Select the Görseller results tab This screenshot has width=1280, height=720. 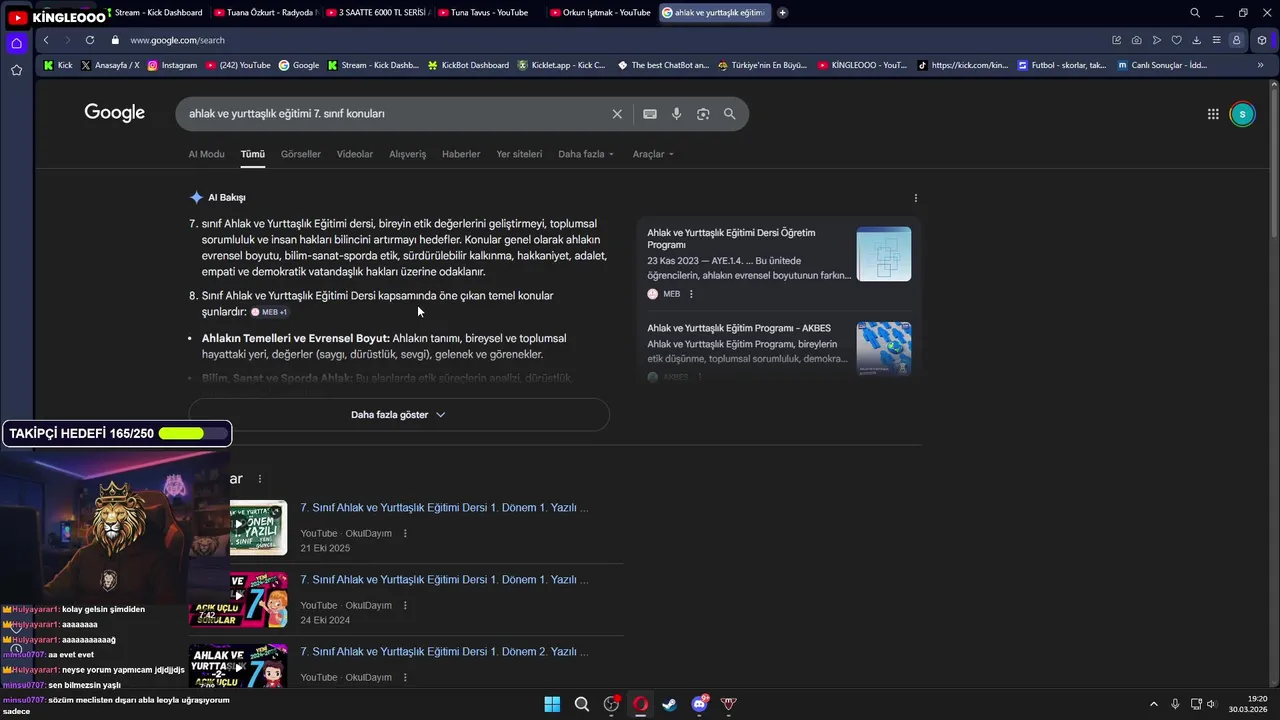point(301,154)
